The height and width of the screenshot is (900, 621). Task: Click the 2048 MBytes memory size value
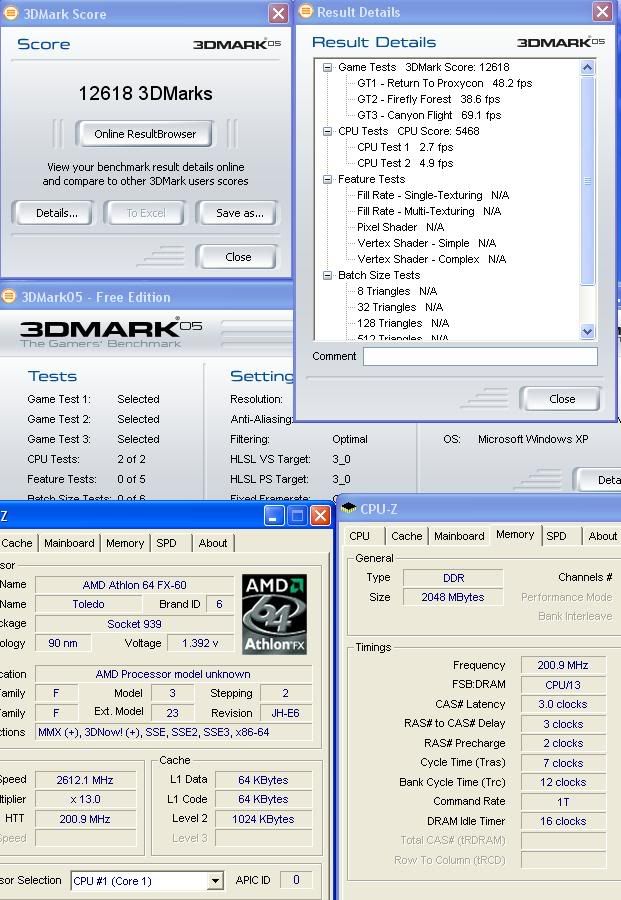[453, 597]
